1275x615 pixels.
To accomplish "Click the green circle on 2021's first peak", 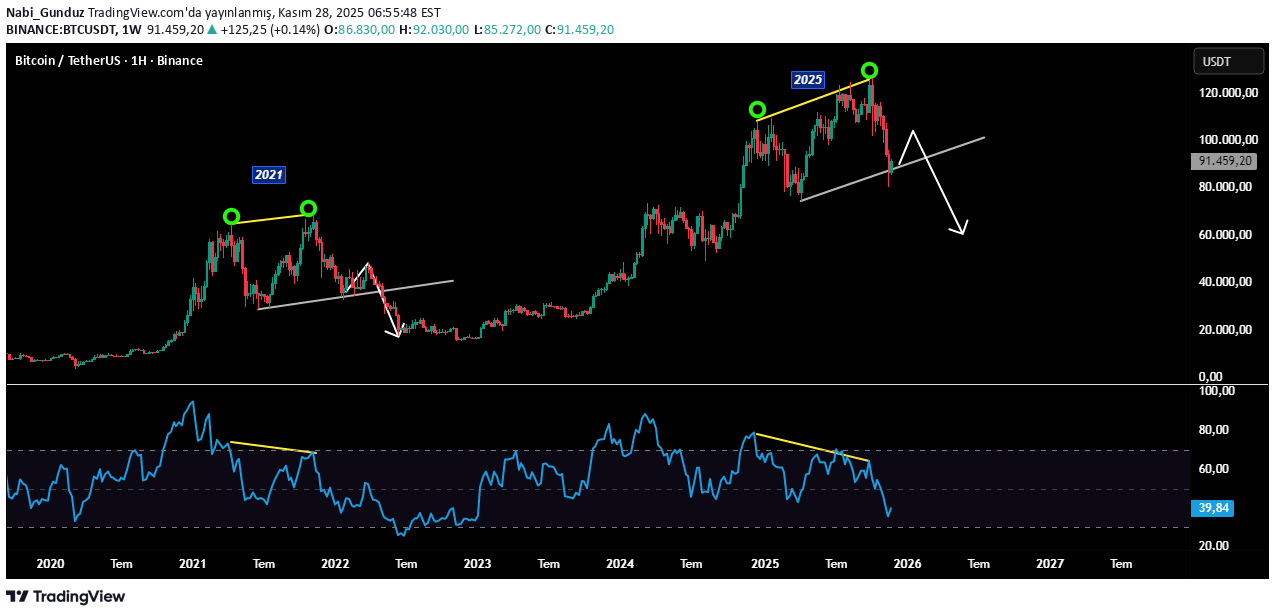I will pos(231,216).
